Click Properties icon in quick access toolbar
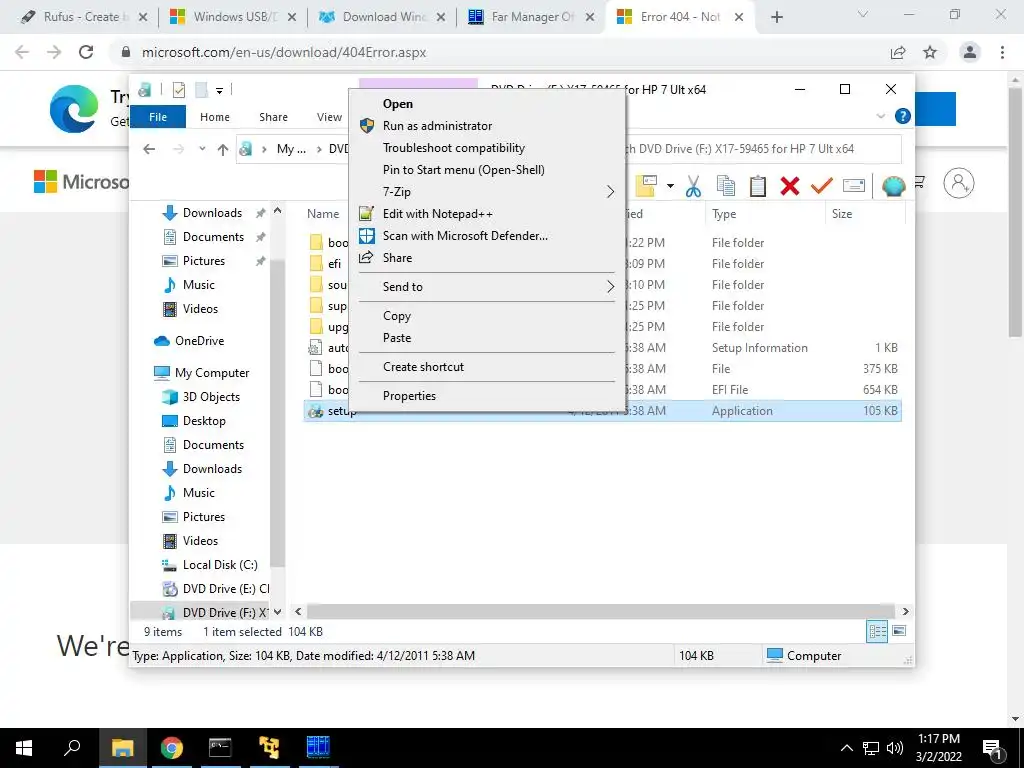 pyautogui.click(x=178, y=90)
